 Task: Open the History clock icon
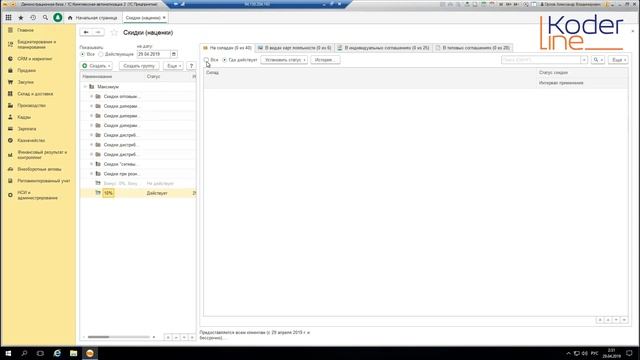click(x=33, y=18)
